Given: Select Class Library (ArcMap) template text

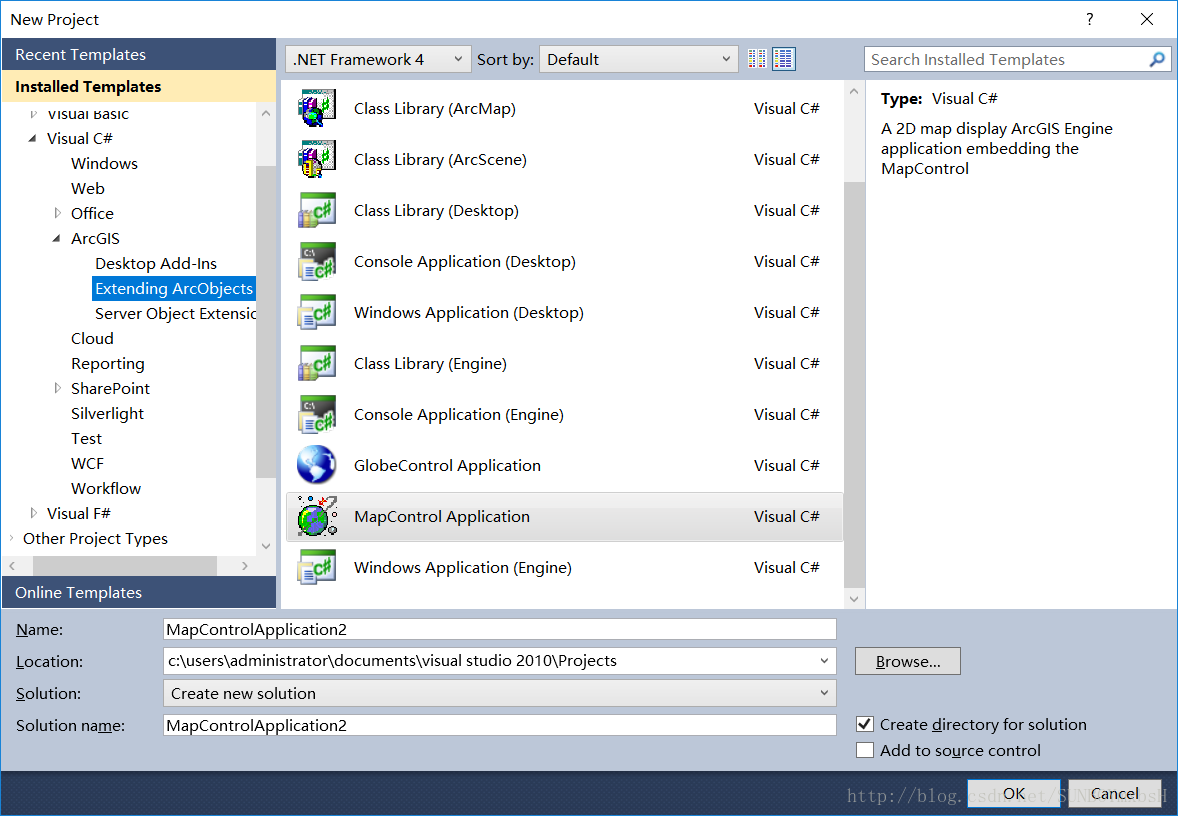Looking at the screenshot, I should (434, 108).
